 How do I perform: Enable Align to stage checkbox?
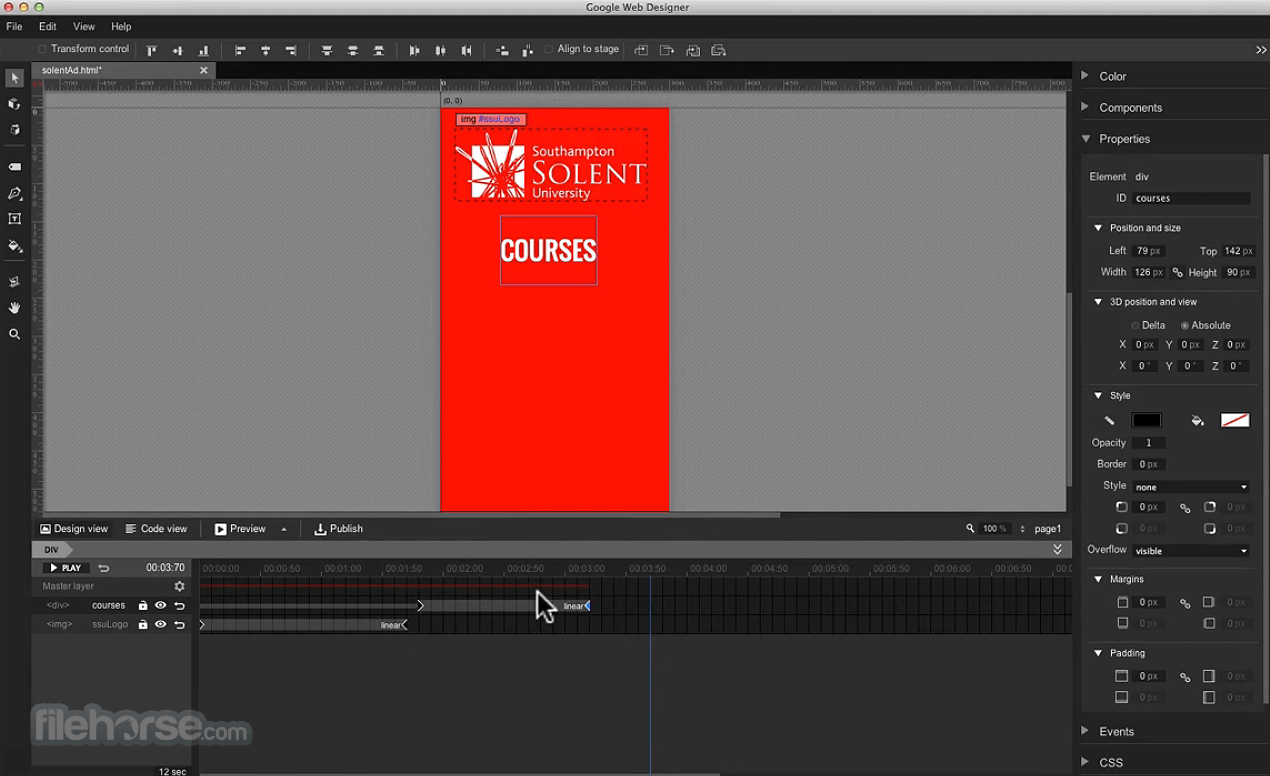549,49
